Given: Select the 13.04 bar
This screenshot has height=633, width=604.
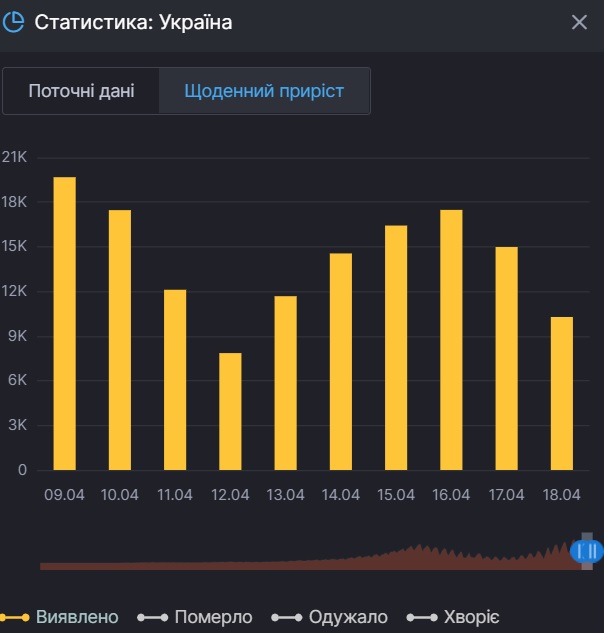Looking at the screenshot, I should click(x=286, y=383).
